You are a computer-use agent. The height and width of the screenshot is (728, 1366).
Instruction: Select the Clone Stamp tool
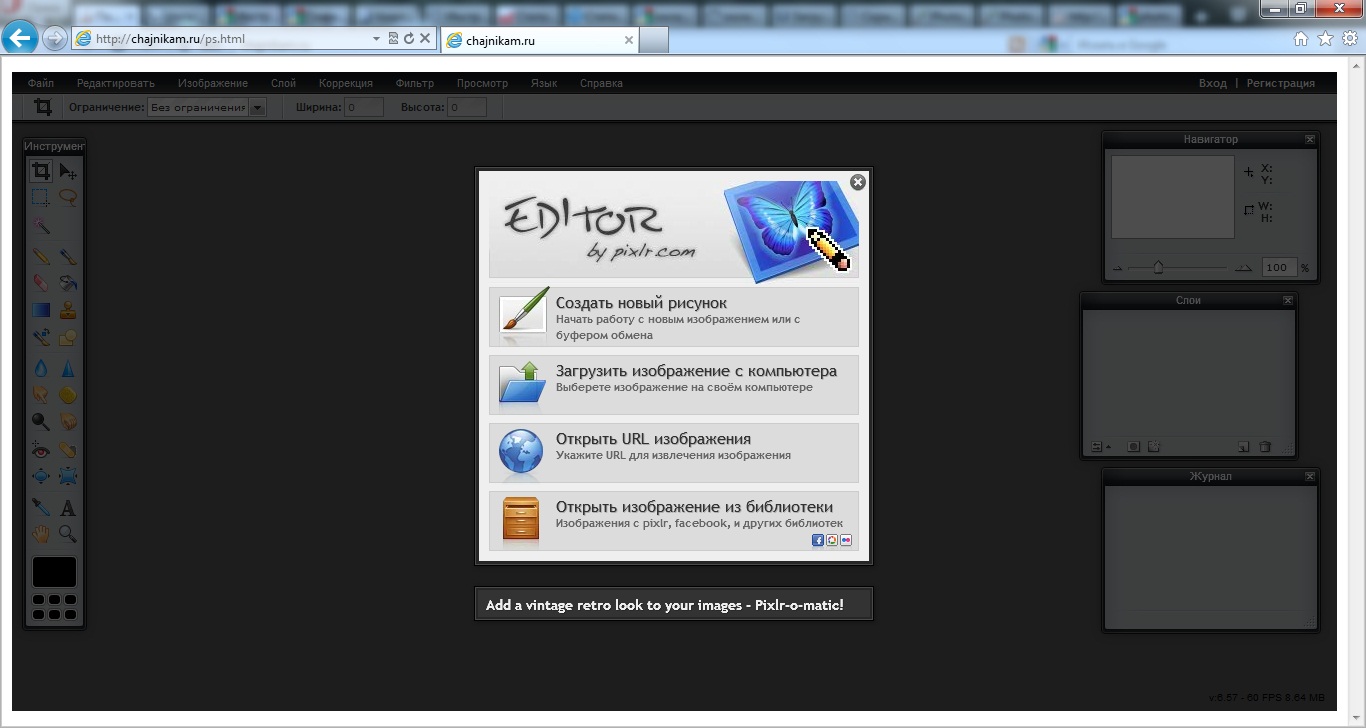68,311
